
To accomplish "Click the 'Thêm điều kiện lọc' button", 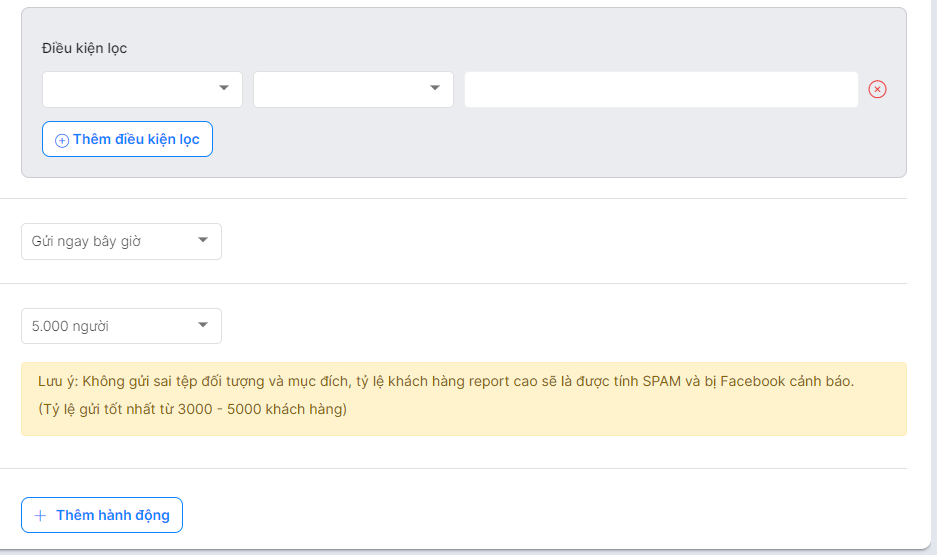I will point(127,139).
